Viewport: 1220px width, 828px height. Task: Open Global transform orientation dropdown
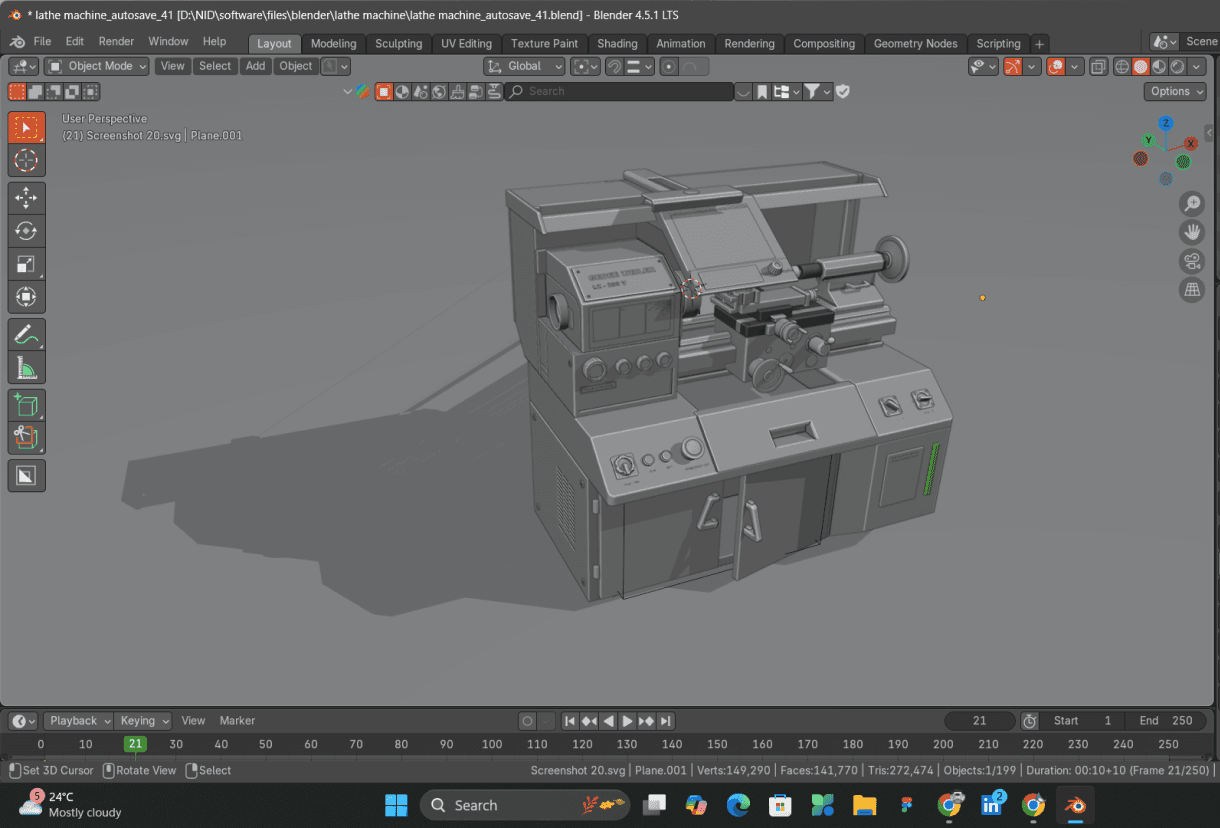pos(526,66)
